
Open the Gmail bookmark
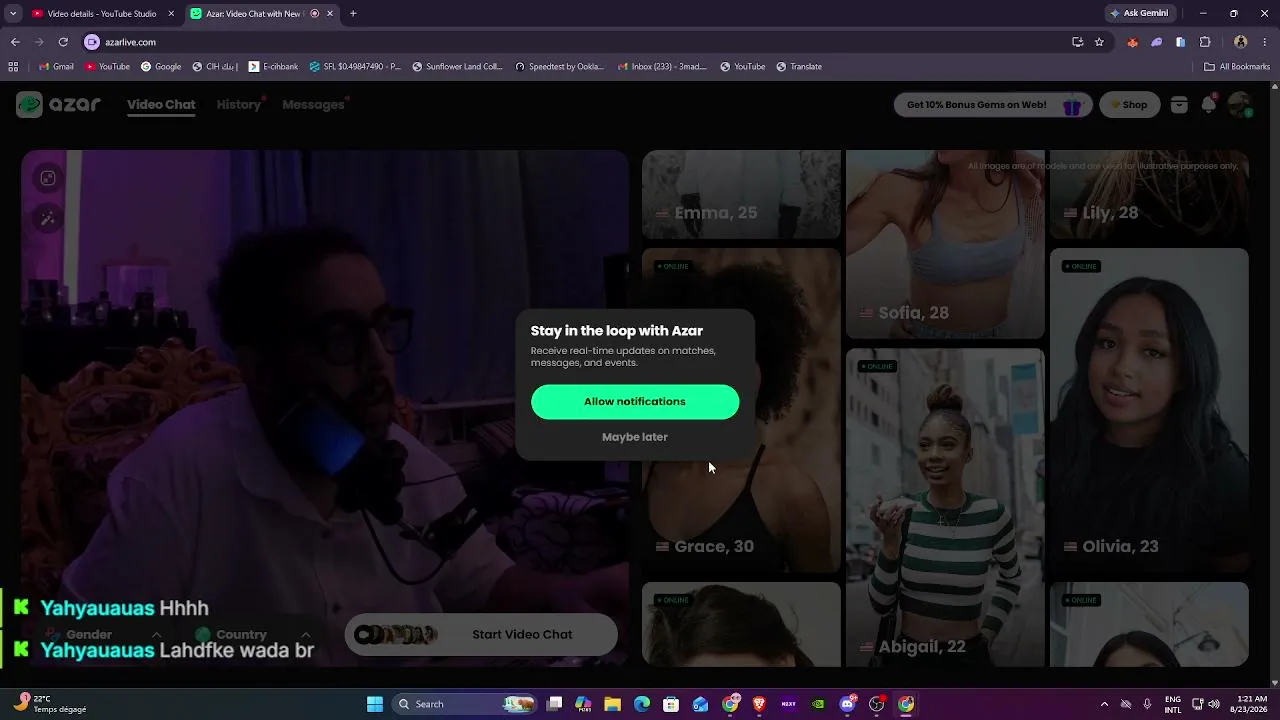pos(56,67)
